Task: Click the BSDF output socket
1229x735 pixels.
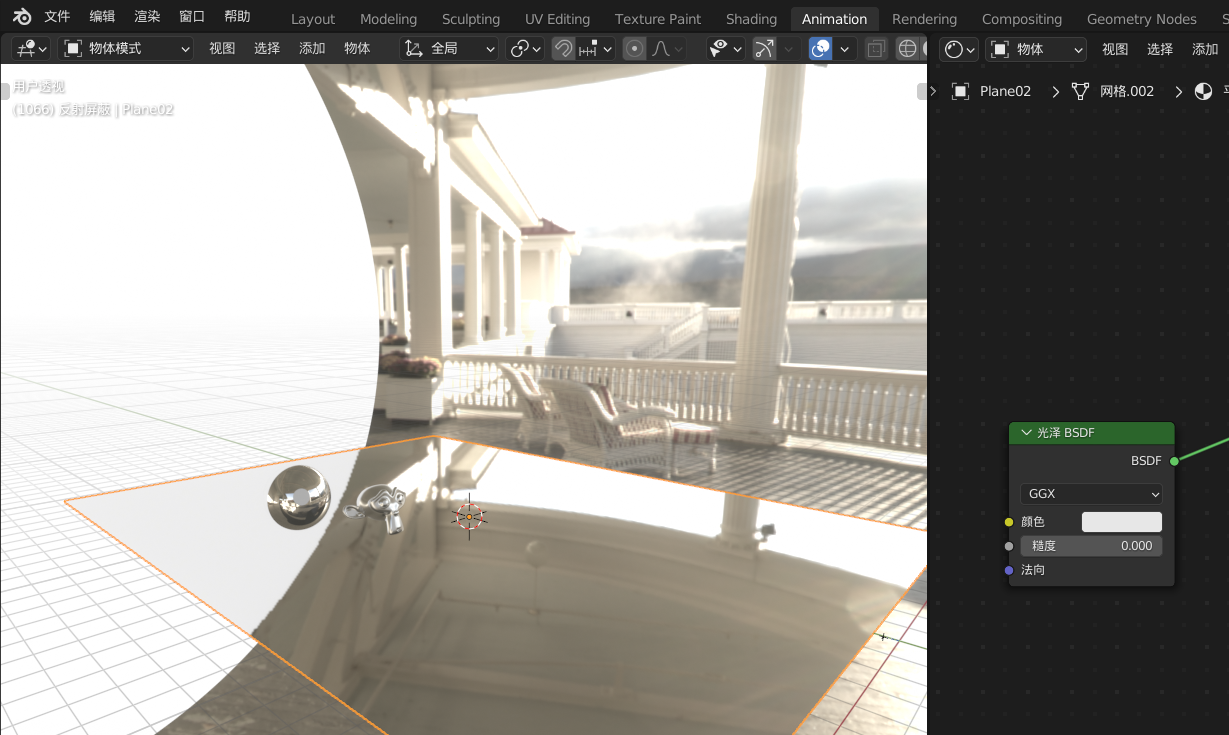Action: 1174,461
